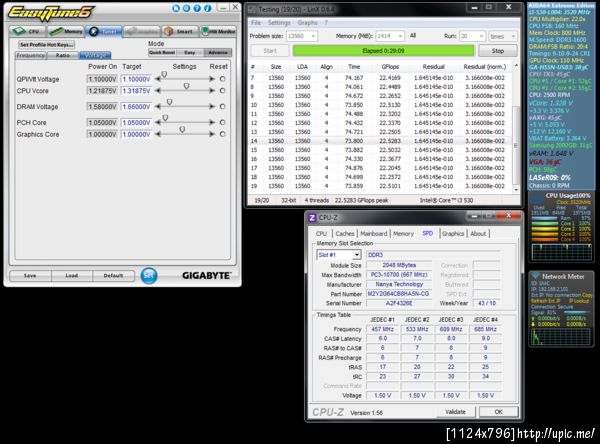
Task: Click the OK button in CPU-Z
Action: pyautogui.click(x=498, y=412)
